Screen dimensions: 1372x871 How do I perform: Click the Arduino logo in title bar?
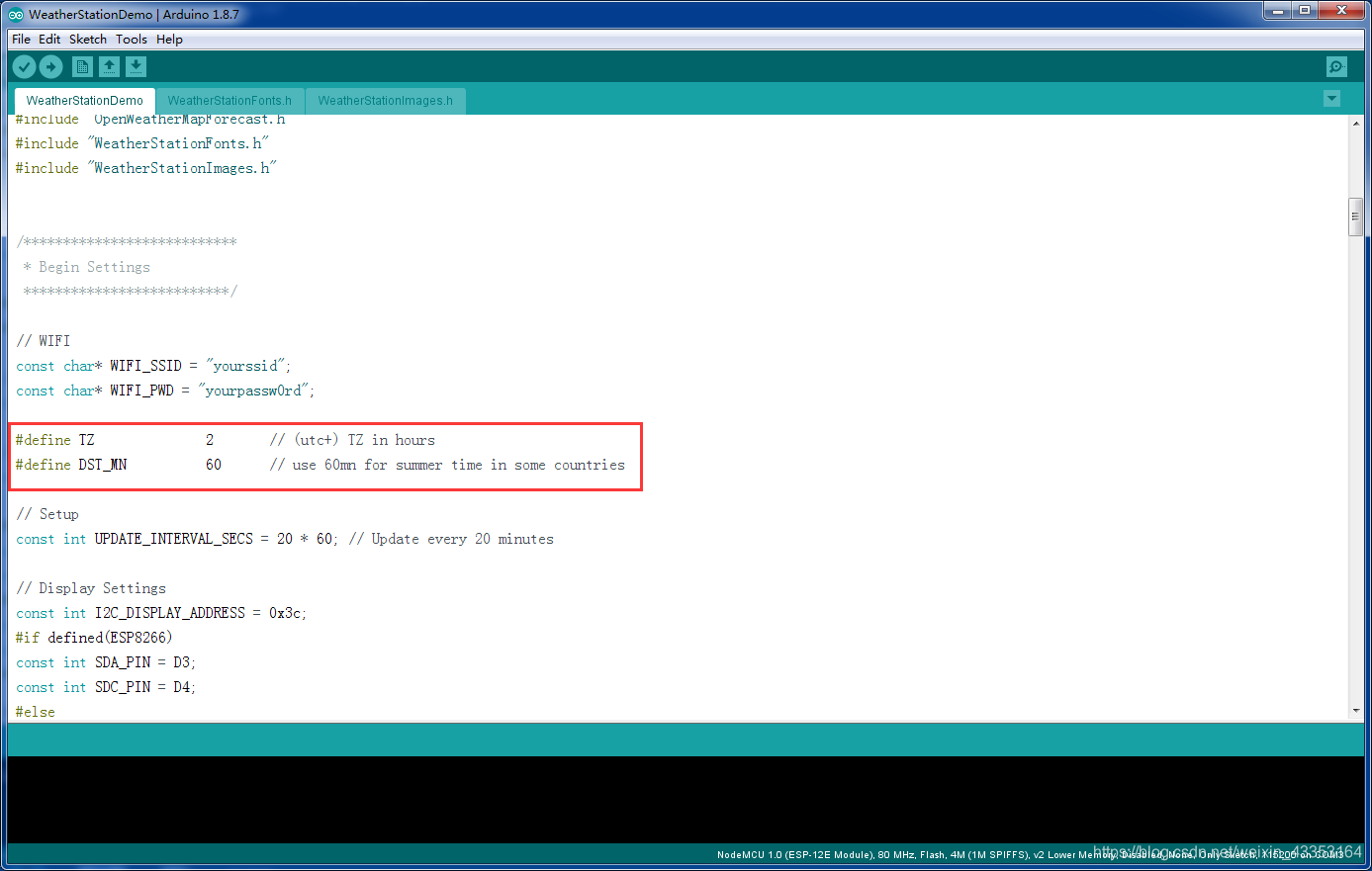(16, 14)
